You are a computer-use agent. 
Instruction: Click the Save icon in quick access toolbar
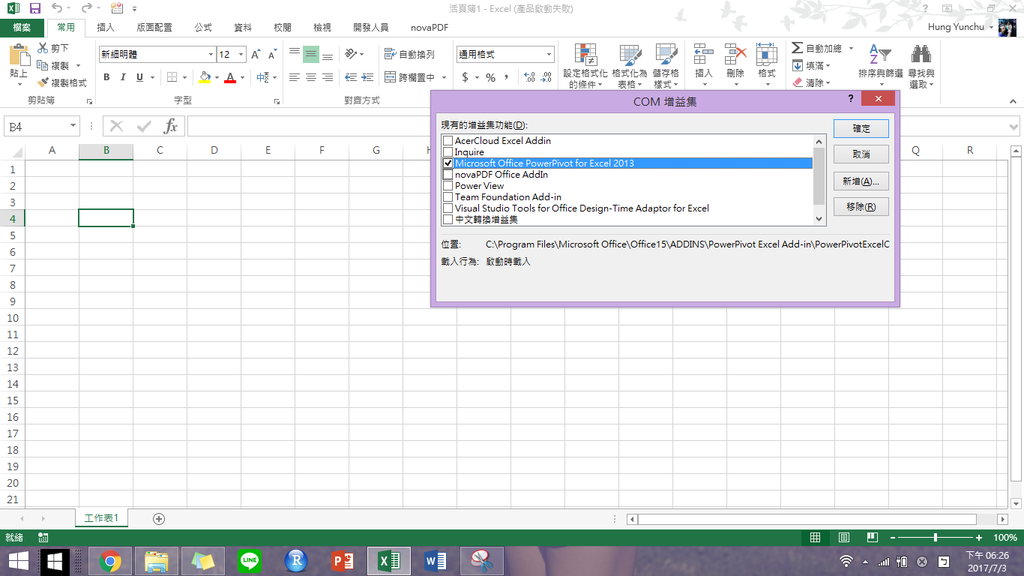coord(35,8)
